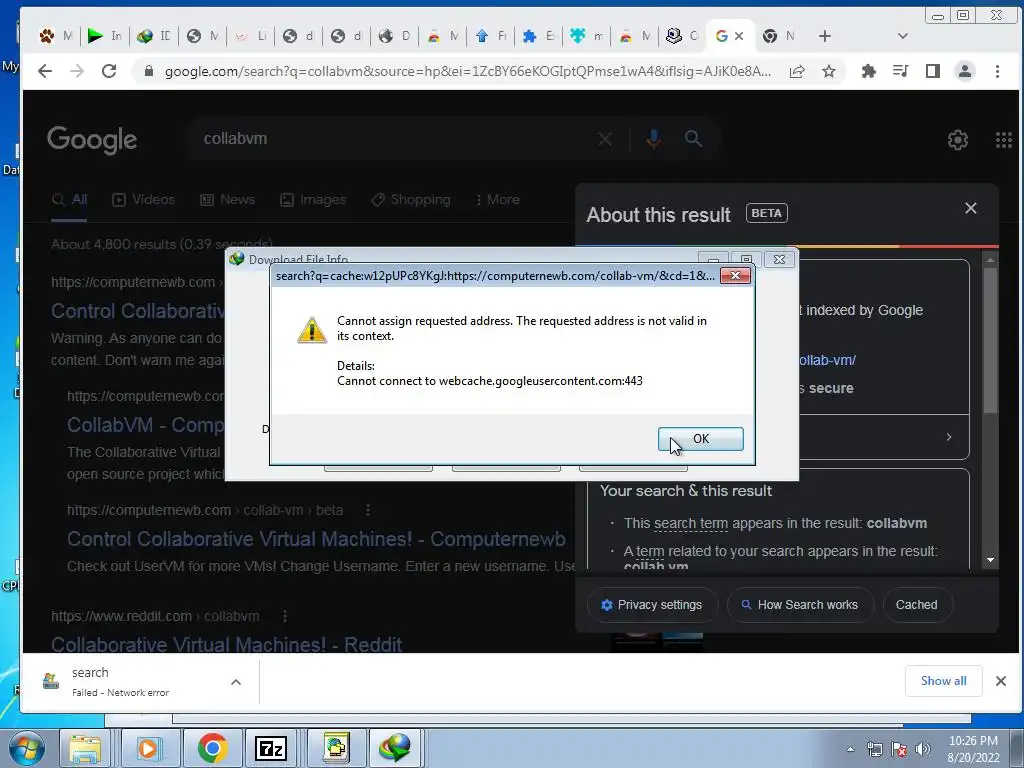The width and height of the screenshot is (1024, 768).
Task: Open 7-Zip from the taskbar
Action: (x=271, y=748)
